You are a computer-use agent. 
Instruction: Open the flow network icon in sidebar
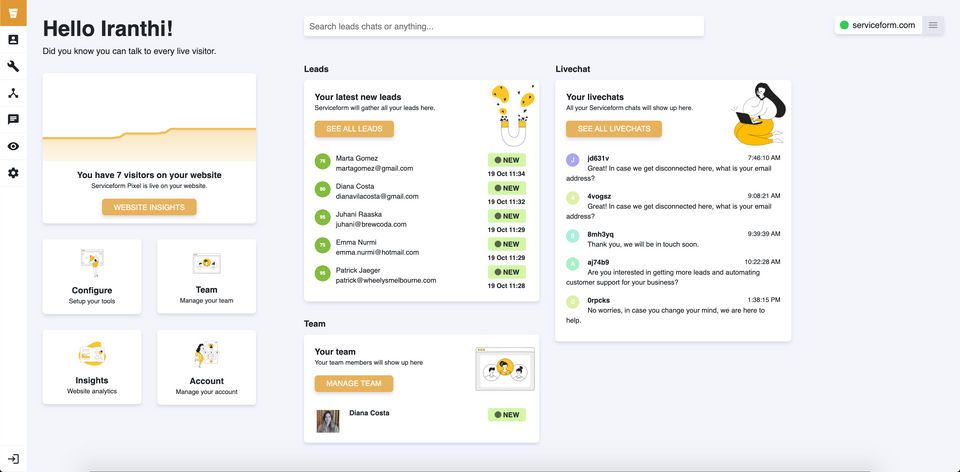(x=13, y=93)
